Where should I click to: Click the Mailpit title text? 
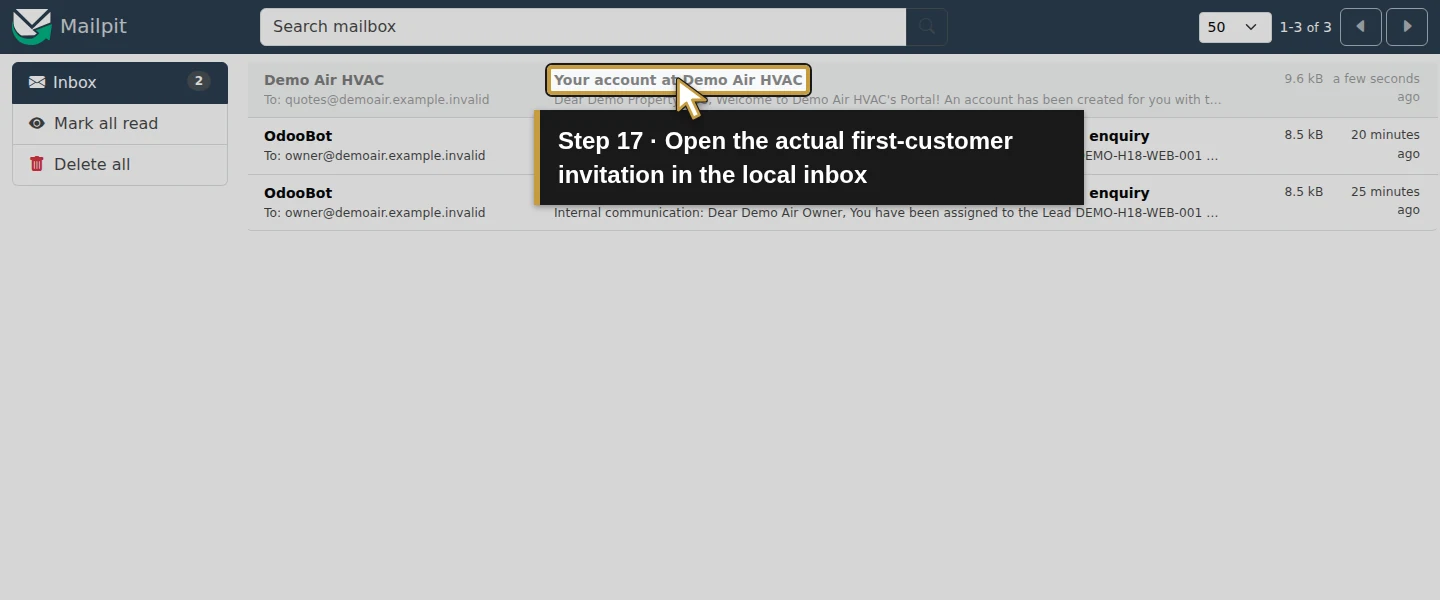pyautogui.click(x=93, y=26)
